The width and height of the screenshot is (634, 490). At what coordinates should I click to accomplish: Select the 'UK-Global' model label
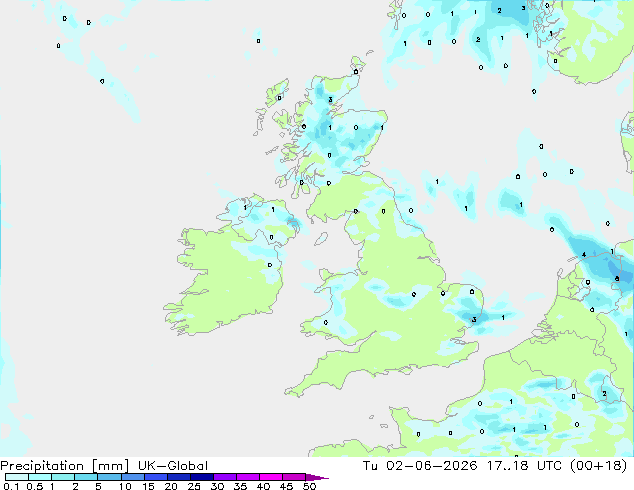(173, 466)
